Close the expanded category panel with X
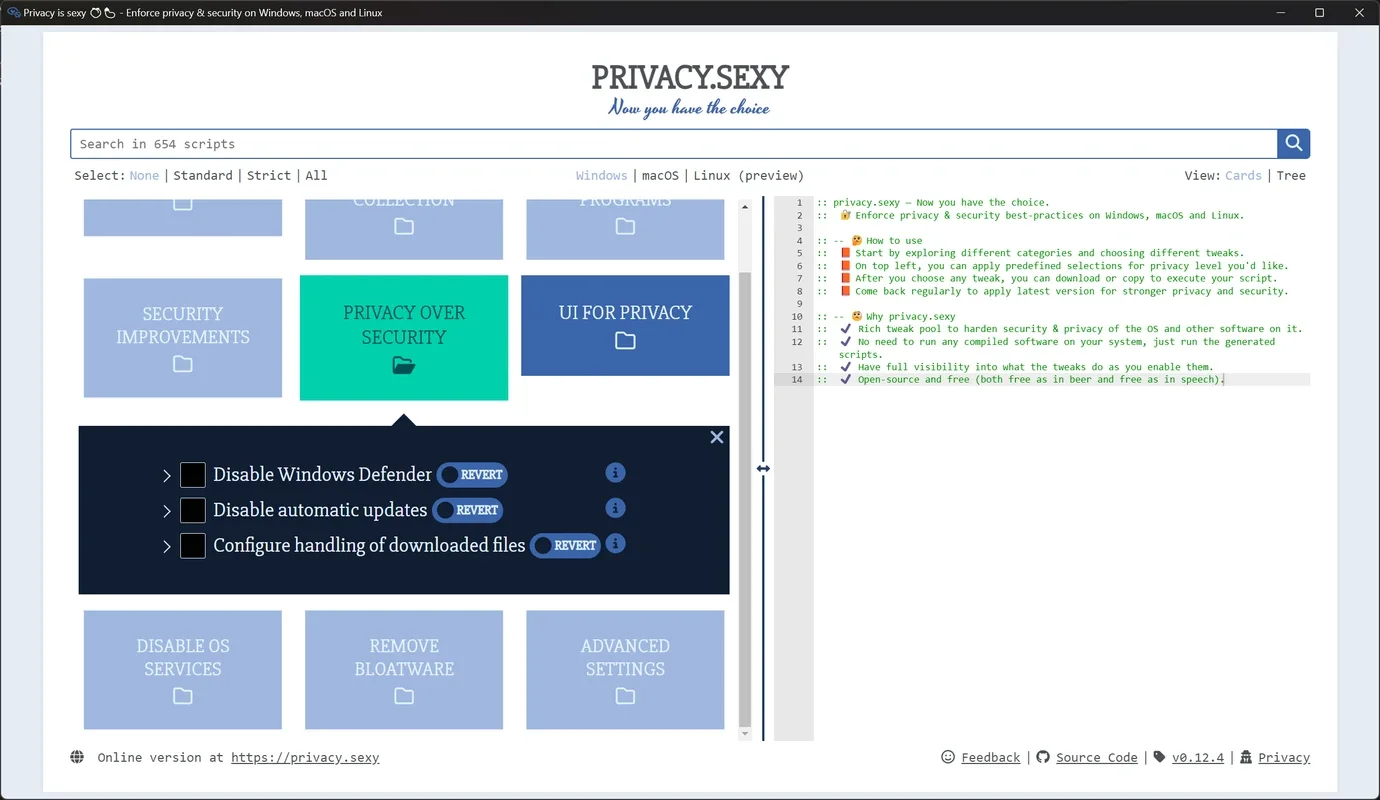The height and width of the screenshot is (800, 1380). point(717,437)
